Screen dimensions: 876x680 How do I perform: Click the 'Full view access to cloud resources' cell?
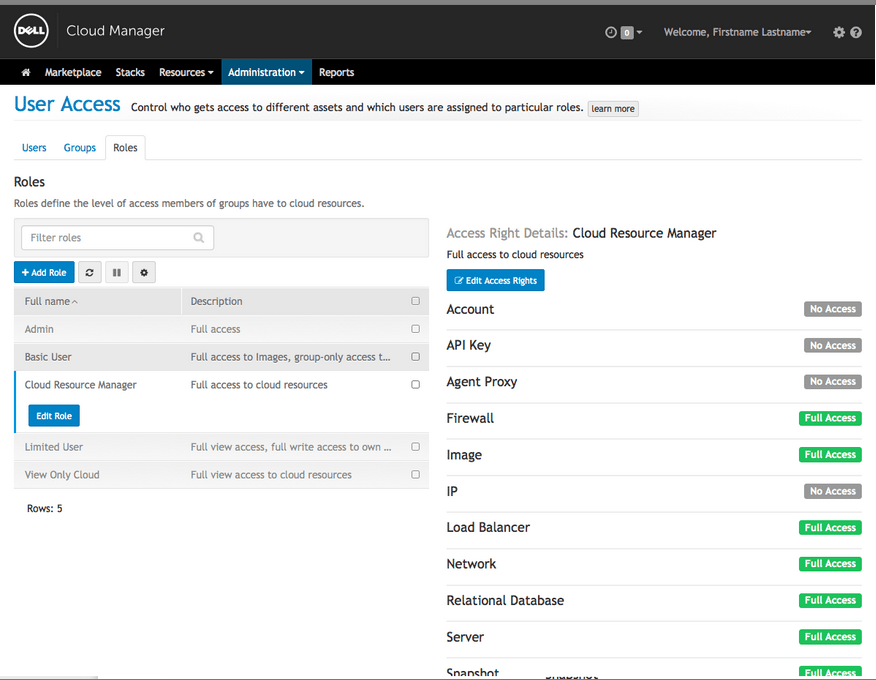point(271,474)
